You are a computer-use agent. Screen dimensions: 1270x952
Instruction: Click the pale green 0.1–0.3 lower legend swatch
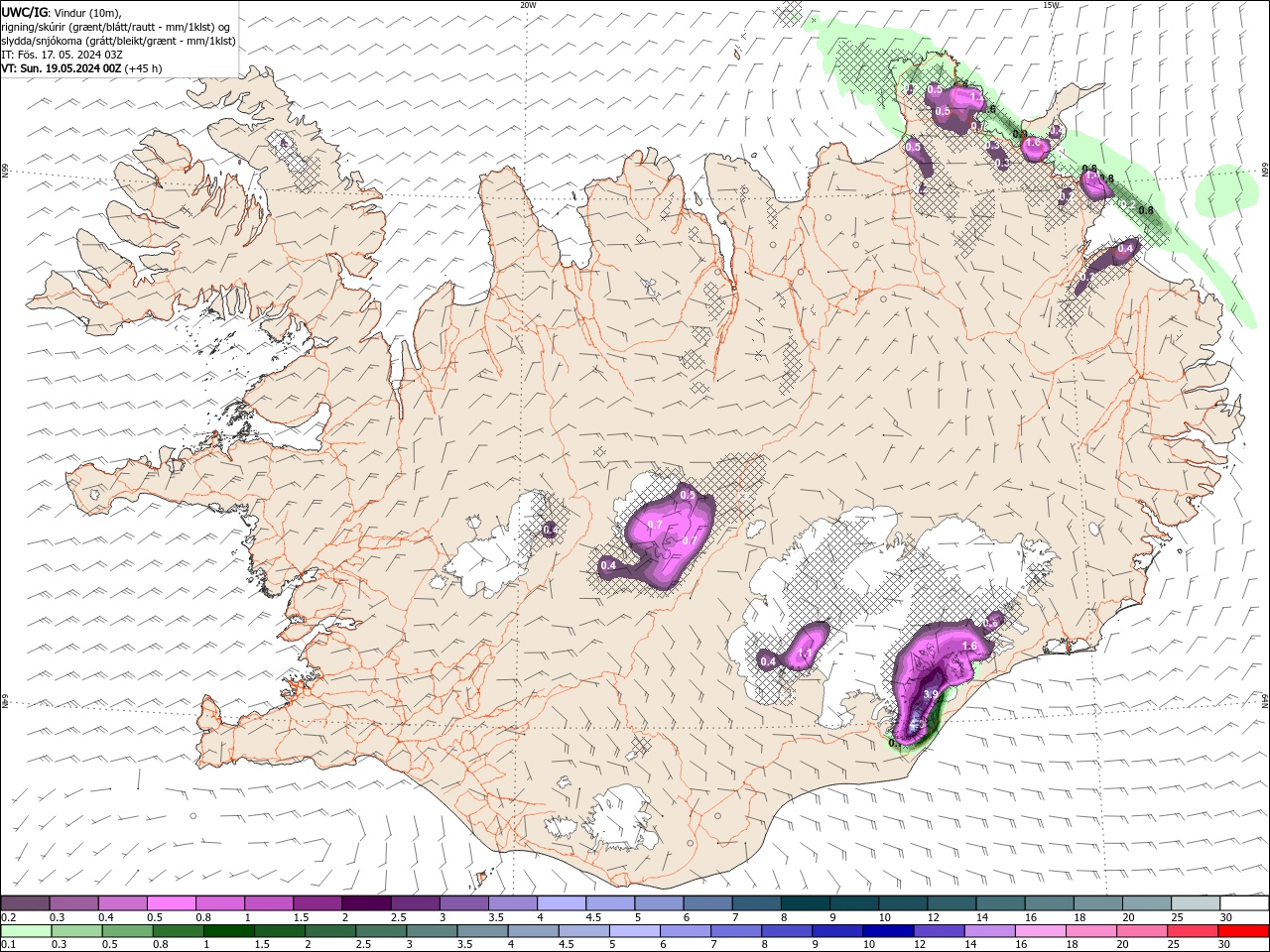pyautogui.click(x=25, y=931)
